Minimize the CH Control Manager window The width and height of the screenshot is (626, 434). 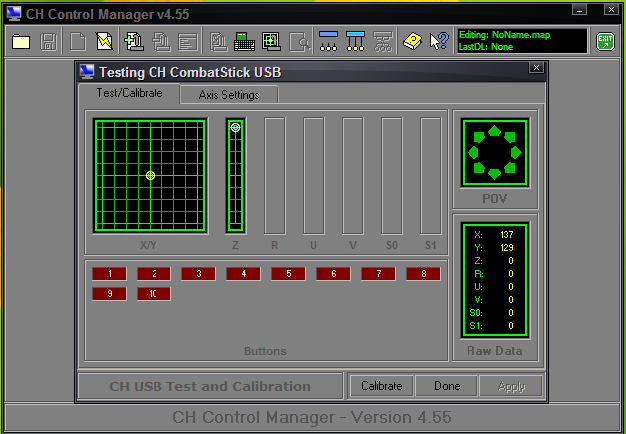579,9
